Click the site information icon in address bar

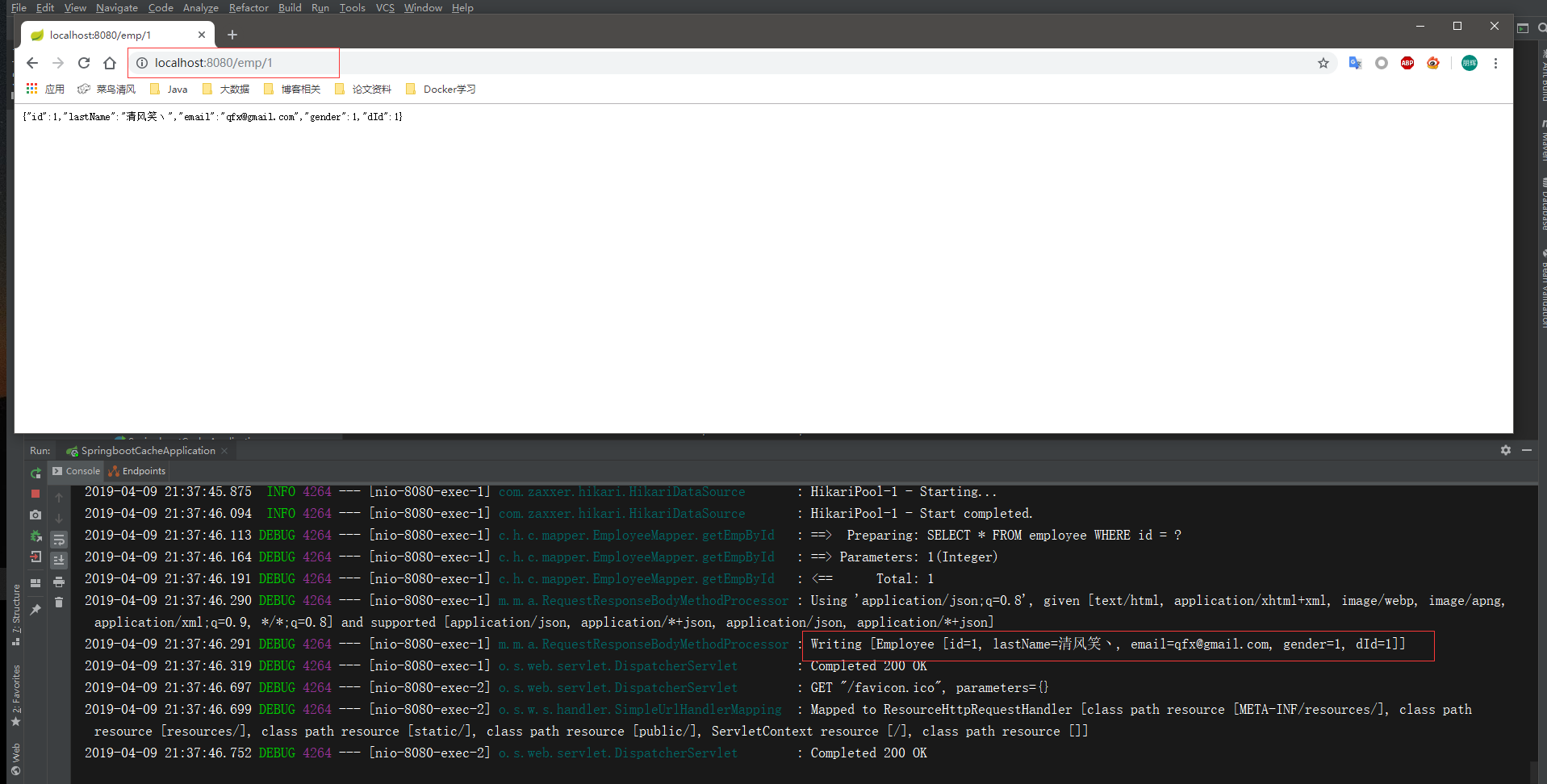click(x=142, y=63)
